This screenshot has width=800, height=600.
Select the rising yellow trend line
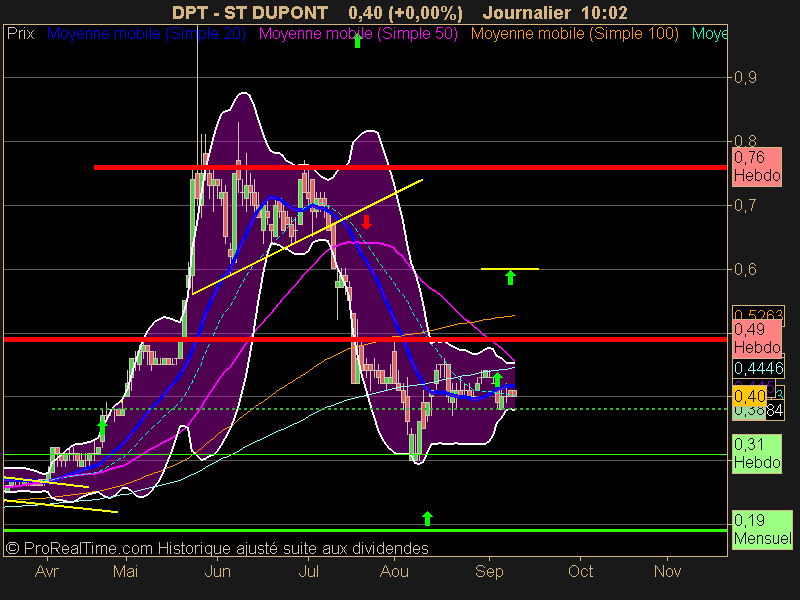[x=308, y=237]
